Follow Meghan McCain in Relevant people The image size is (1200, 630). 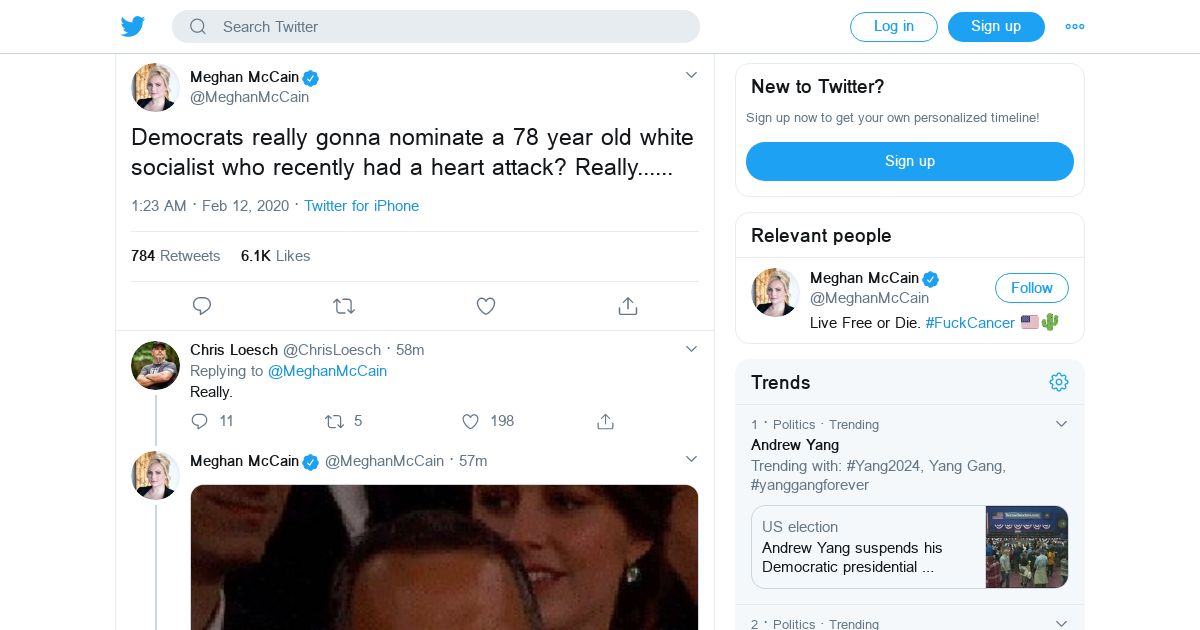1031,288
